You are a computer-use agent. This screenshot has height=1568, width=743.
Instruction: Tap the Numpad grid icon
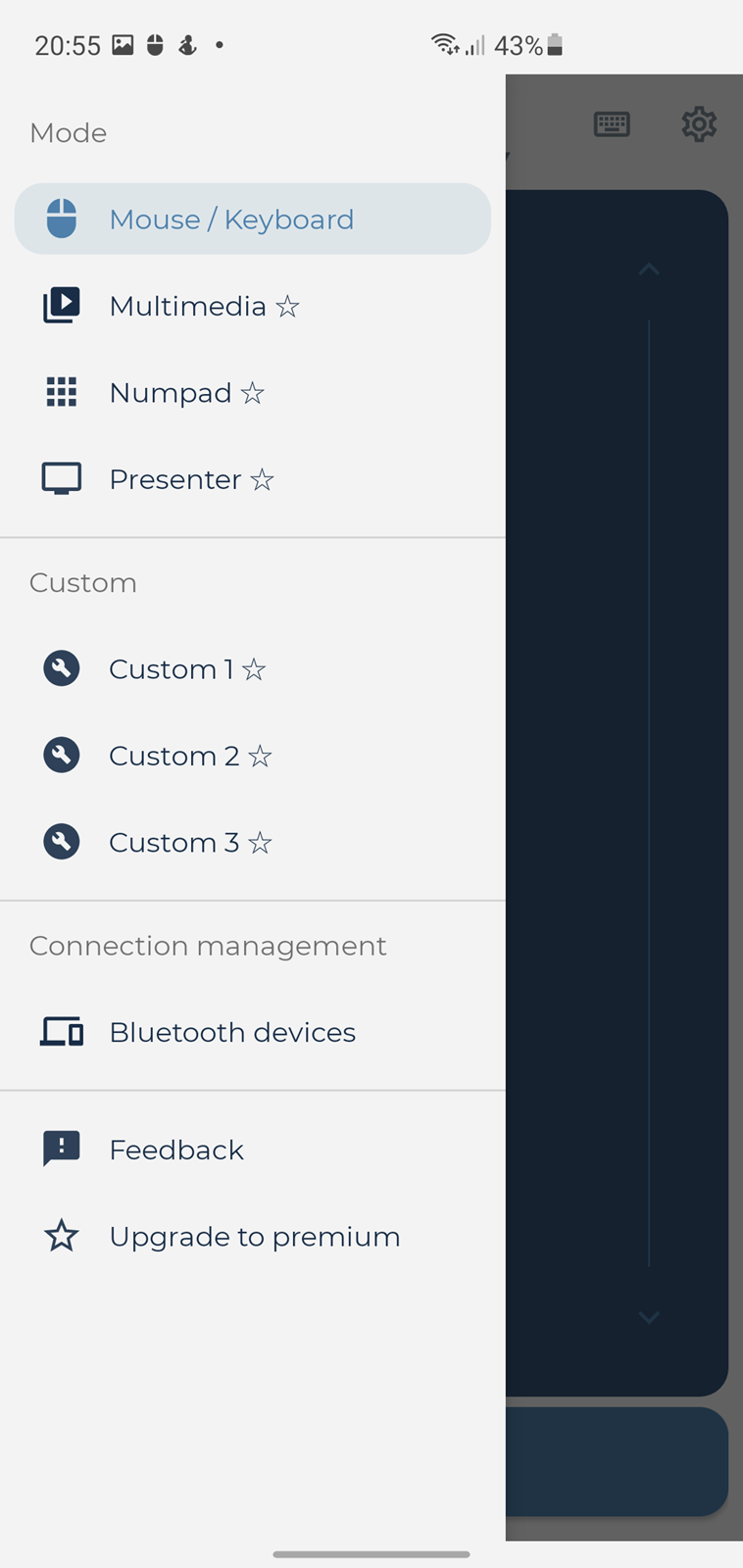62,392
